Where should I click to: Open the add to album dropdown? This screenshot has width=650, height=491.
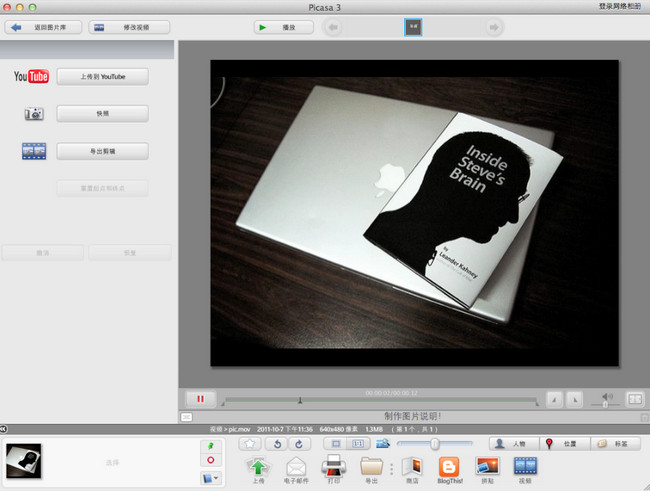tap(211, 478)
